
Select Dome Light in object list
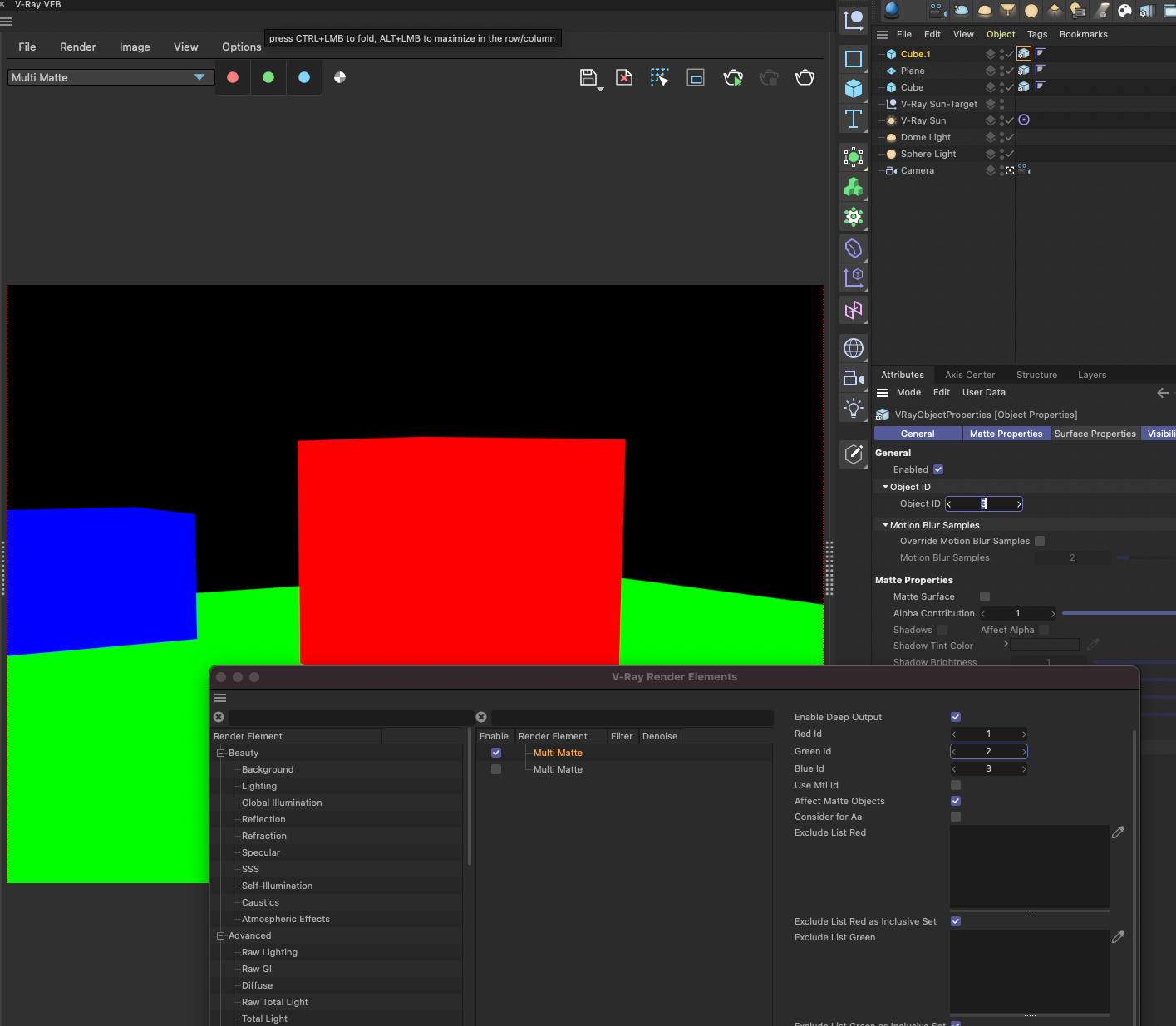926,137
